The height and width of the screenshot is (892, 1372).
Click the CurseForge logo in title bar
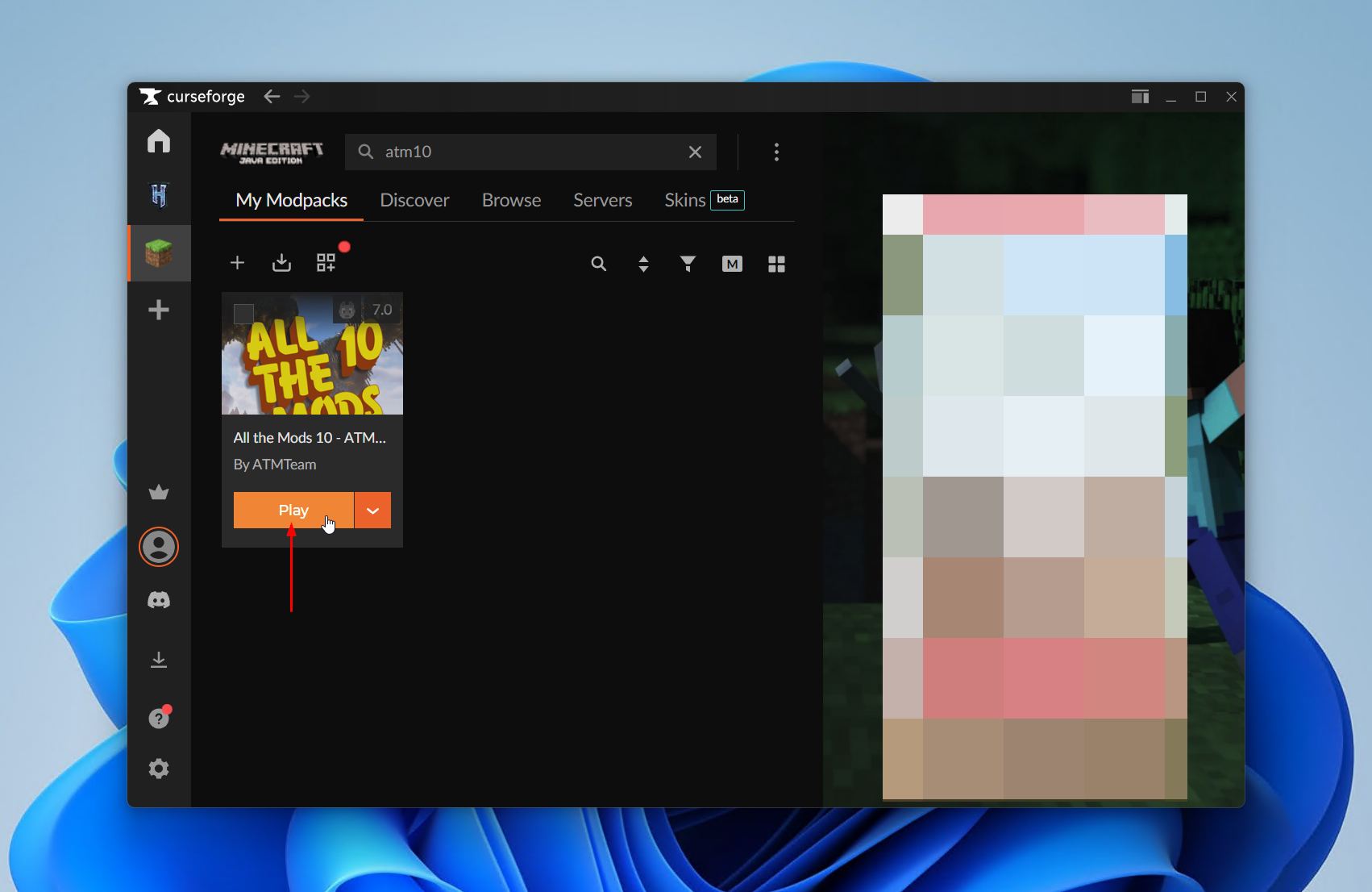coord(192,97)
